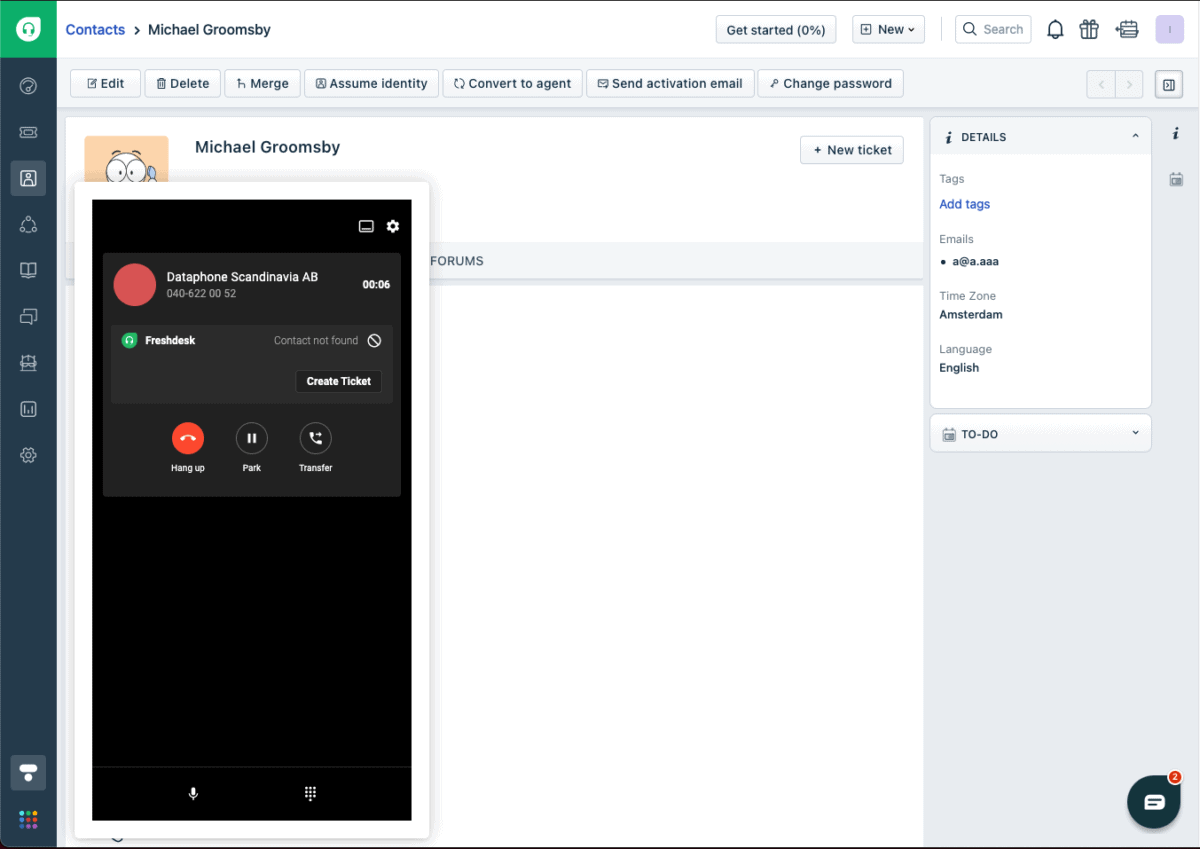Click the English language value
This screenshot has height=849, width=1200.
tap(959, 368)
